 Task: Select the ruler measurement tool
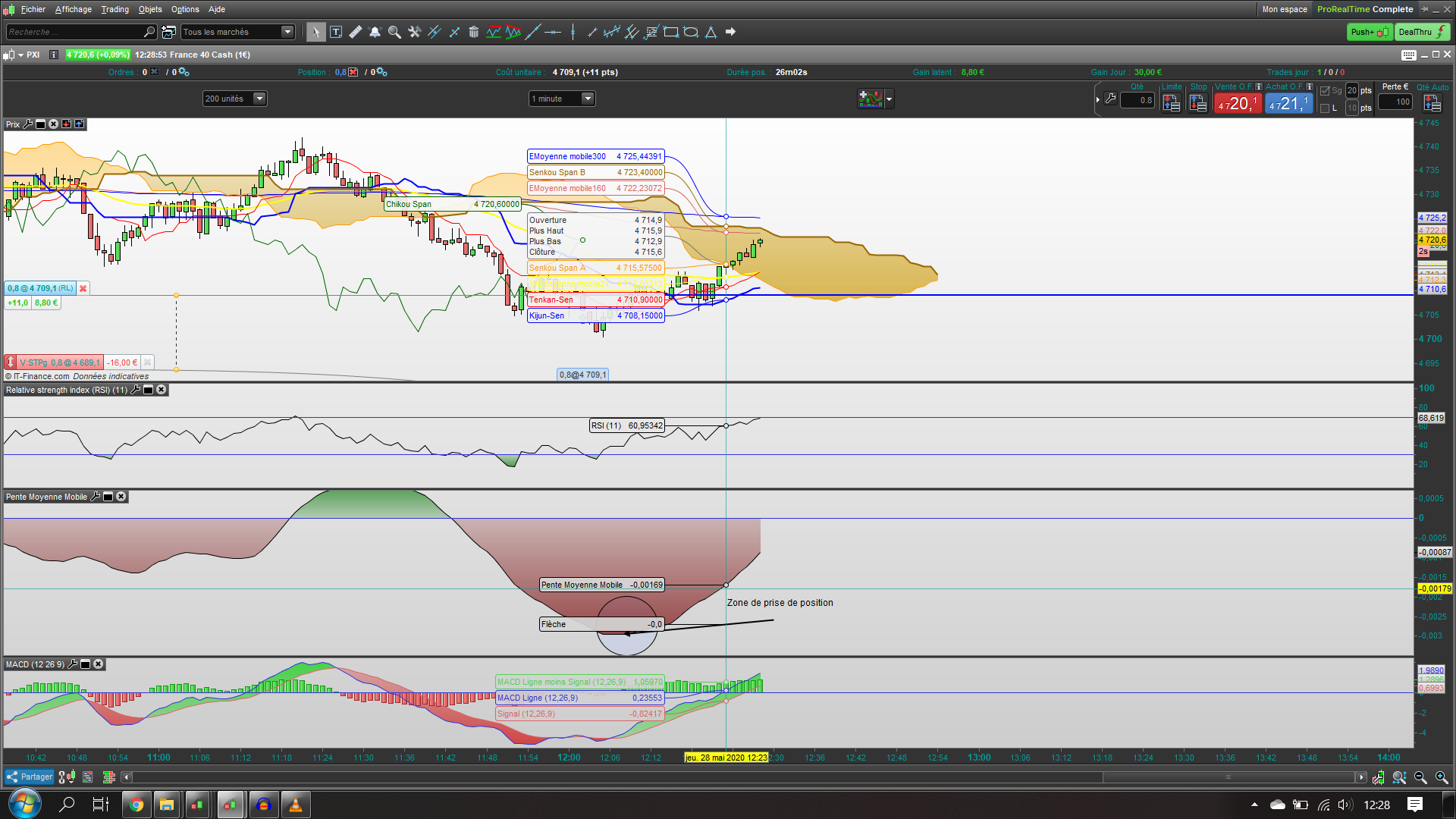[355, 32]
